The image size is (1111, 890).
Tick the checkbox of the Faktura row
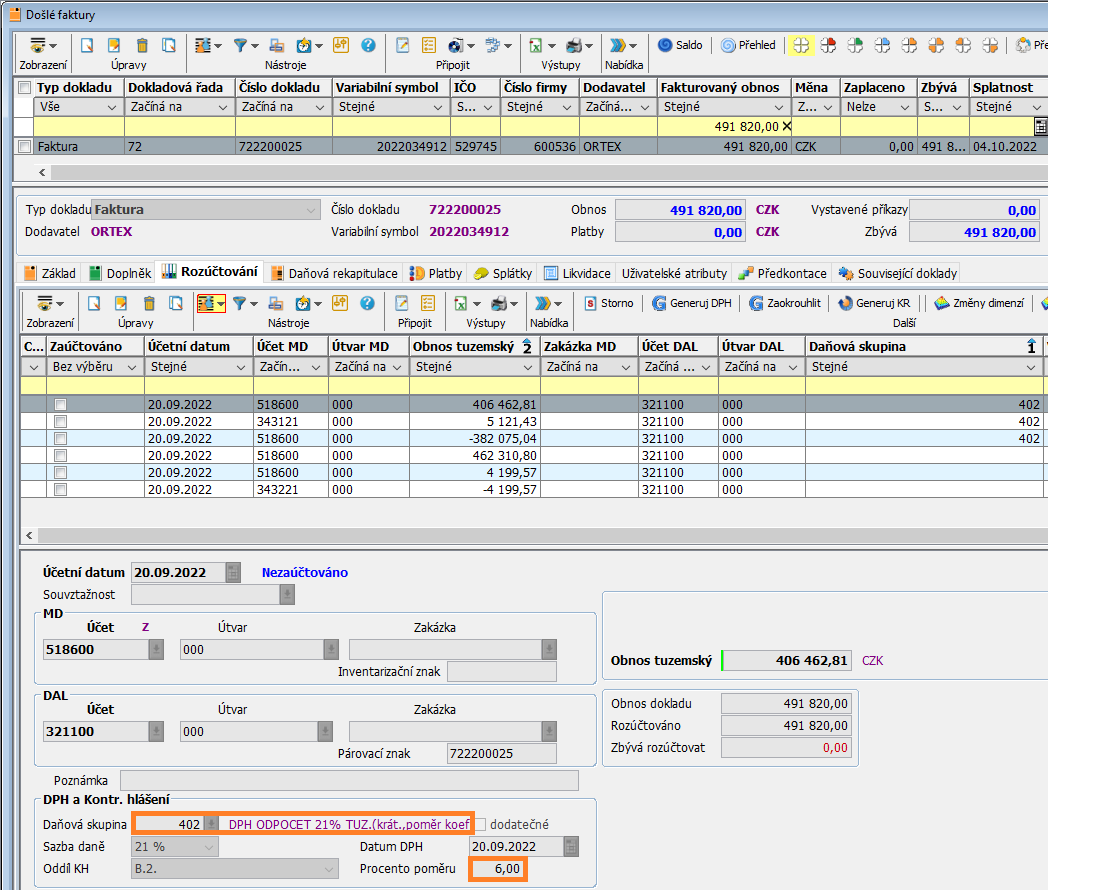point(25,147)
